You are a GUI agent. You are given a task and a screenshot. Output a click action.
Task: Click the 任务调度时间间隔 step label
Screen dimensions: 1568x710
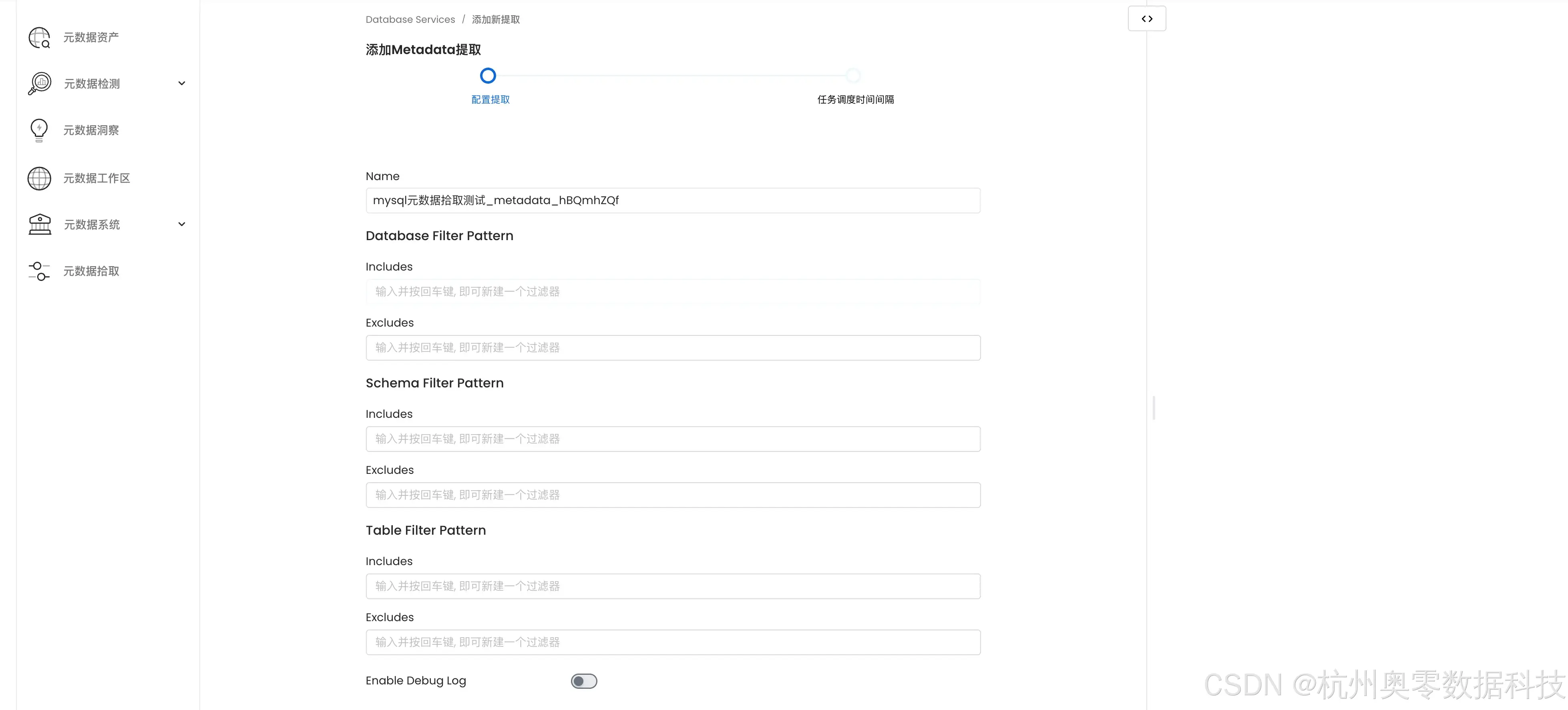(855, 100)
